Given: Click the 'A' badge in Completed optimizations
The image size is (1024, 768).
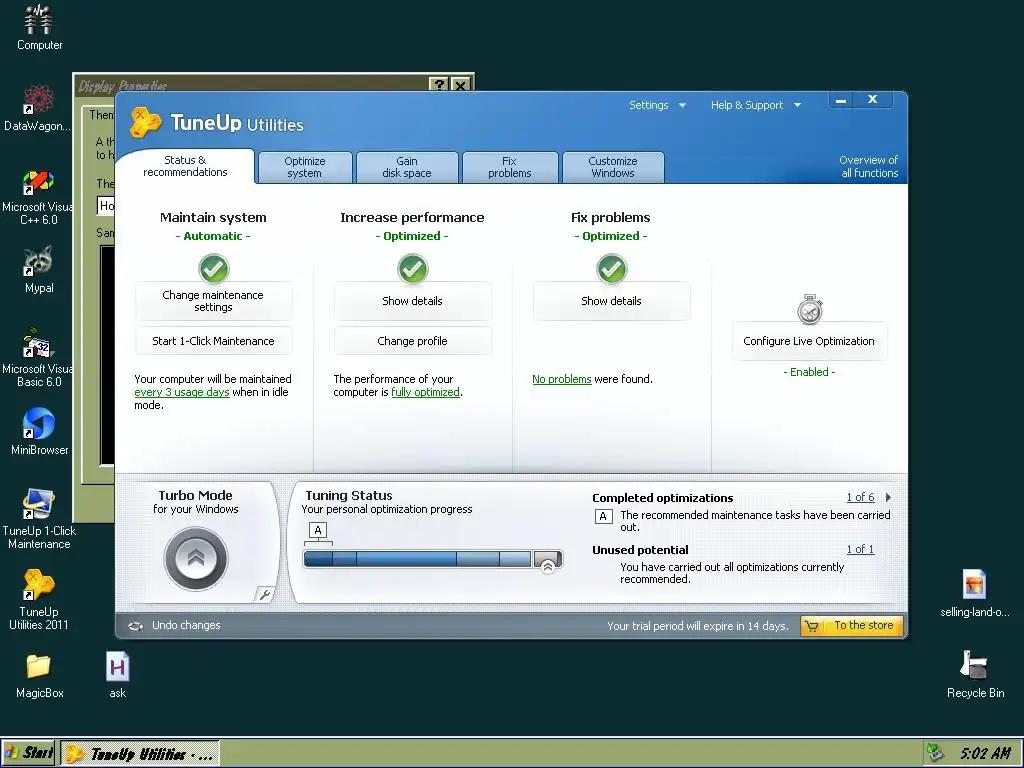Looking at the screenshot, I should (x=603, y=517).
